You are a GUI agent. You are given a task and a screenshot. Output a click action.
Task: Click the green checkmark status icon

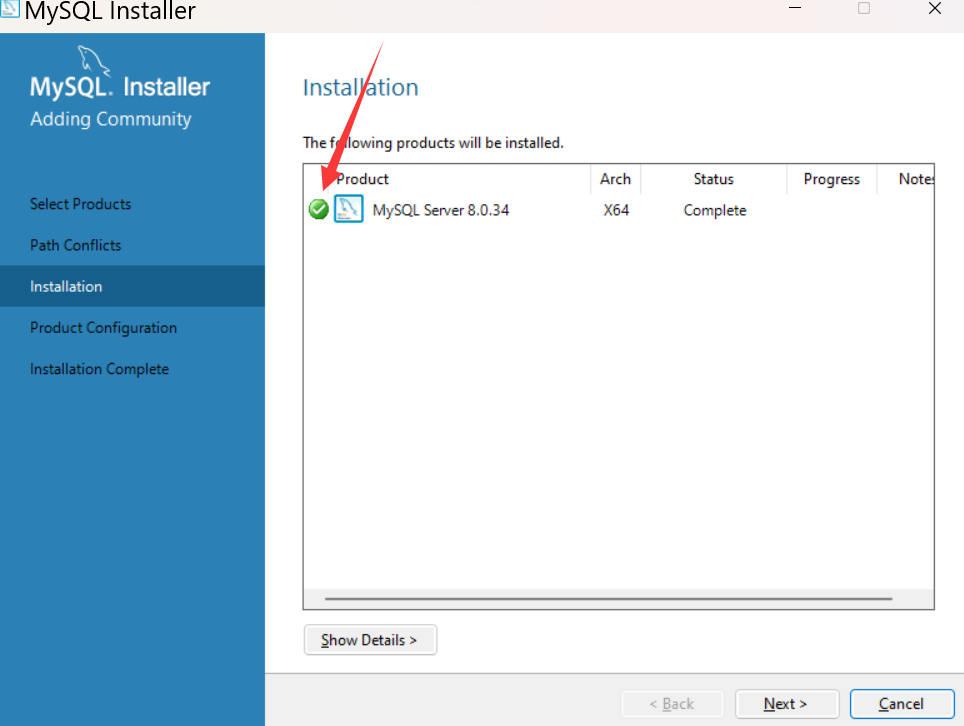click(x=318, y=210)
